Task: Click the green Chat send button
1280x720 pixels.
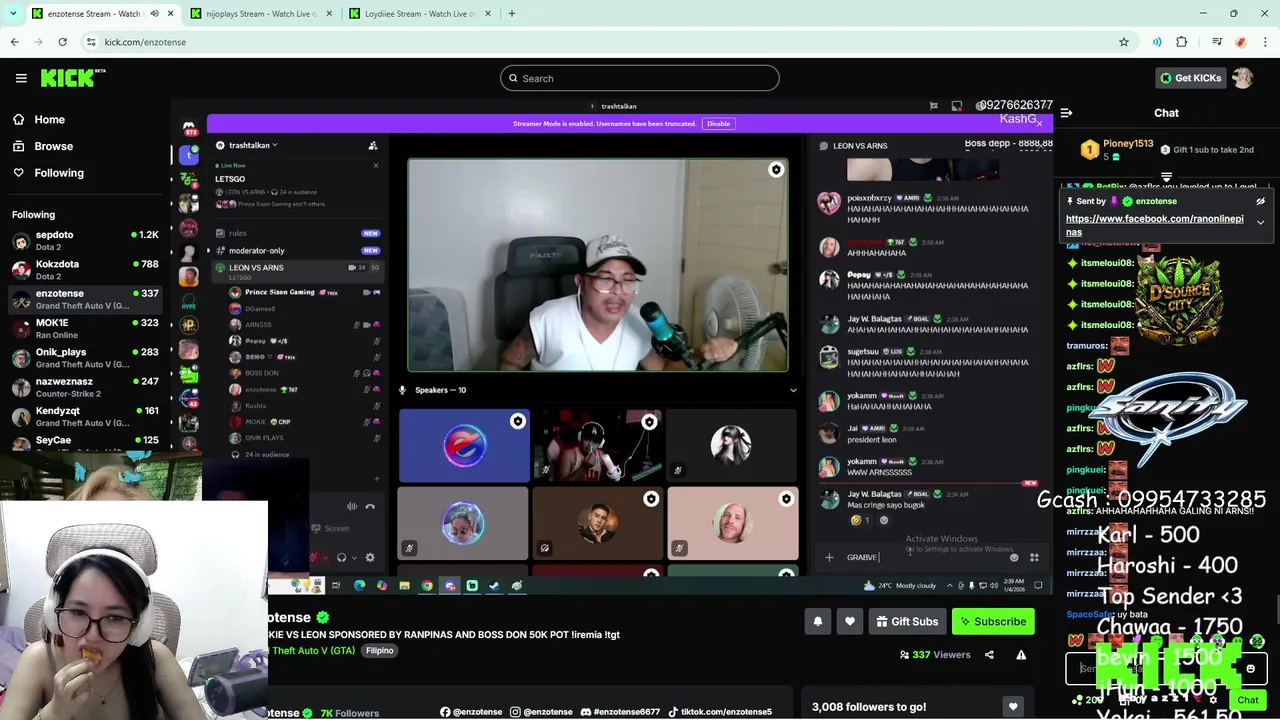Action: coord(1248,700)
